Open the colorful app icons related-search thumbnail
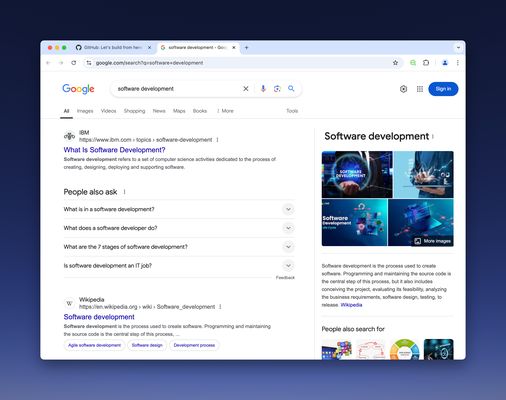Viewport: 506px width, 400px height. [337, 349]
